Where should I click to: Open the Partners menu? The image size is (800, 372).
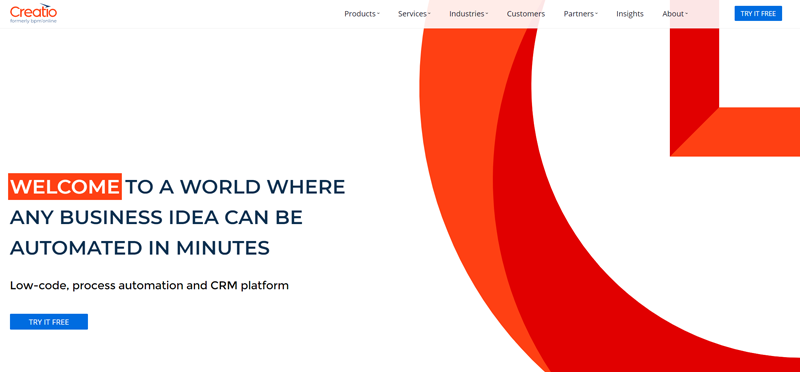click(x=579, y=14)
